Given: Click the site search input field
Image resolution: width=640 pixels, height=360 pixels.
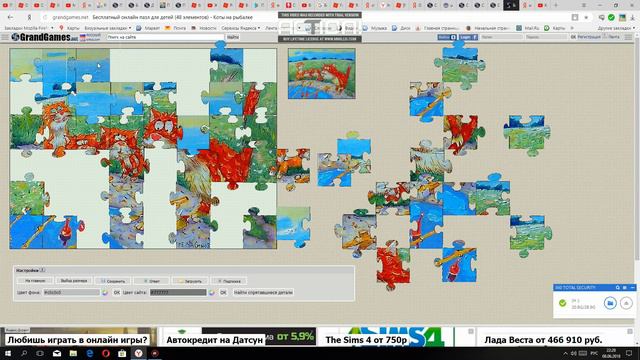Looking at the screenshot, I should (165, 37).
